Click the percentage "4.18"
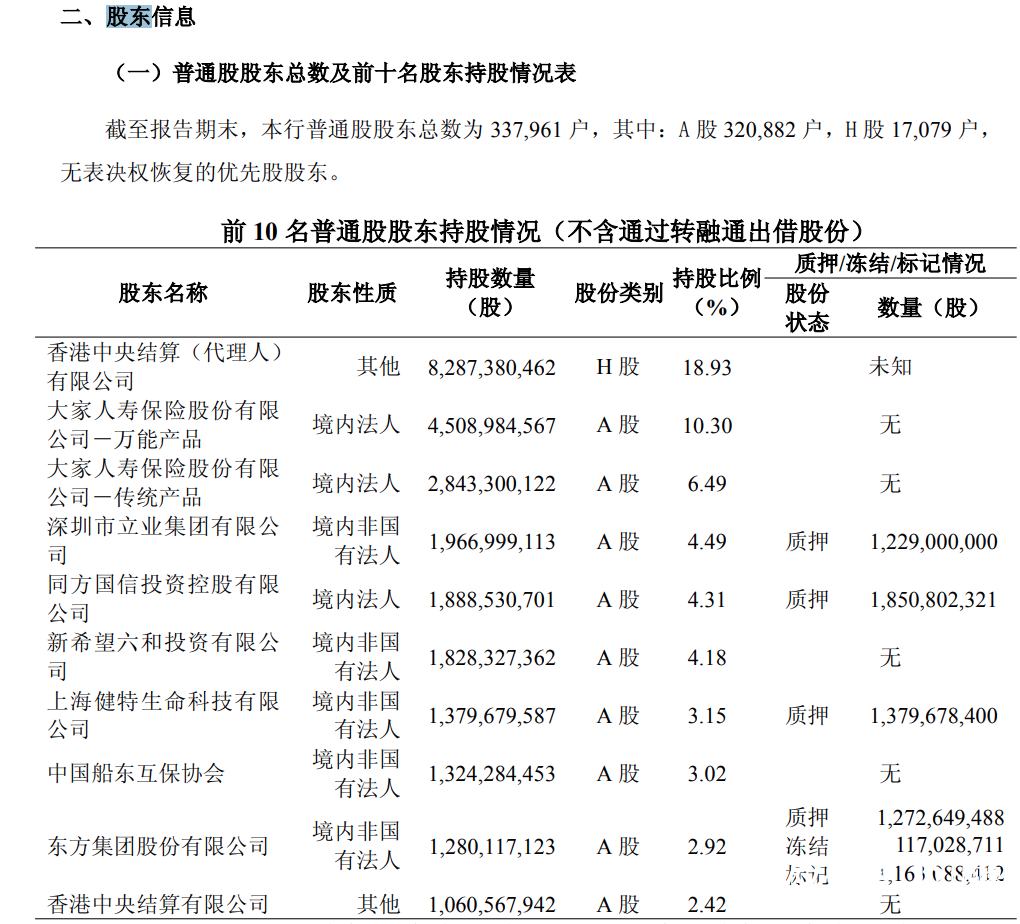This screenshot has height=924, width=1020. 707,658
